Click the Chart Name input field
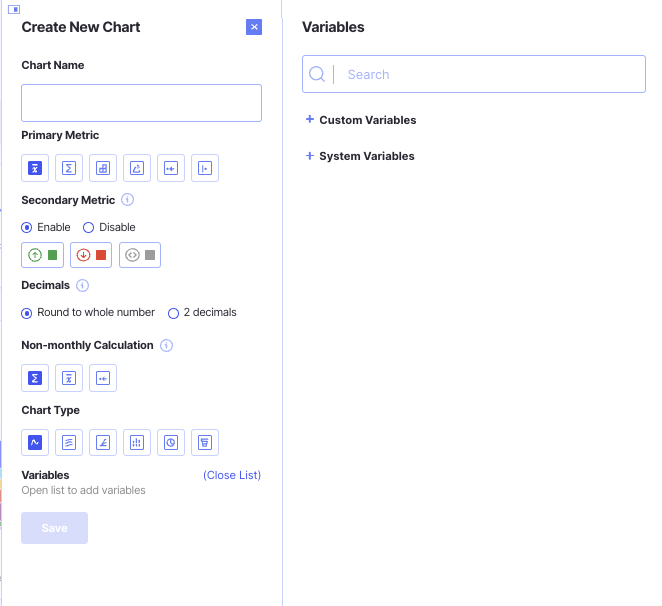This screenshot has height=606, width=662. (x=141, y=103)
